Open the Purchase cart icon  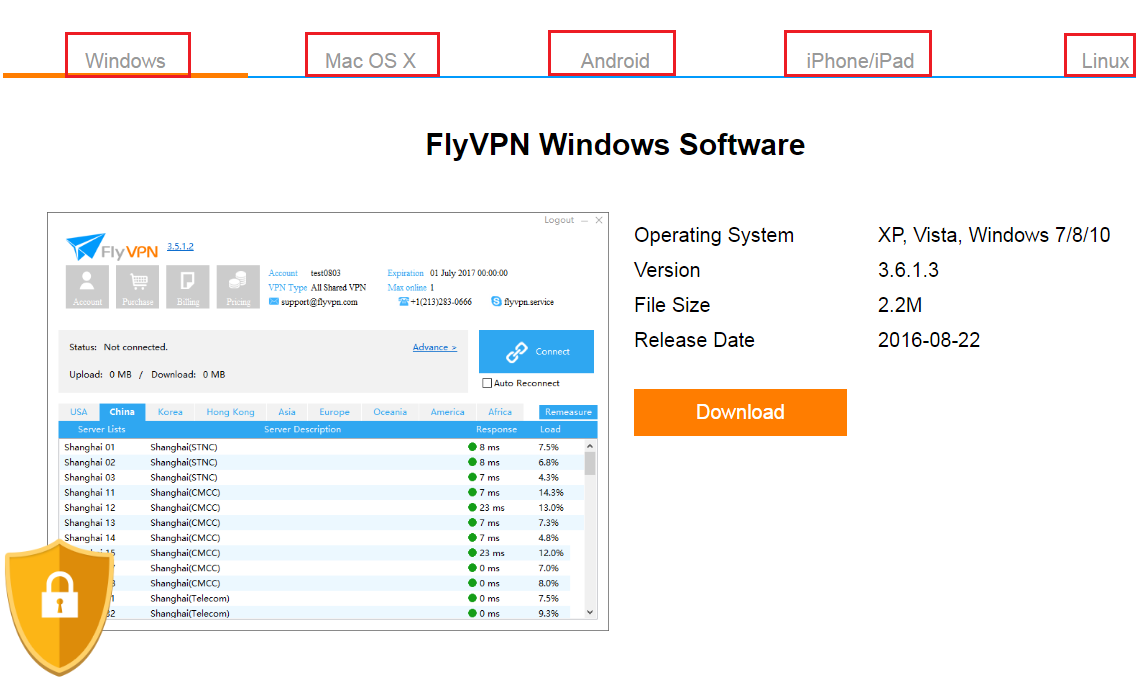[138, 287]
